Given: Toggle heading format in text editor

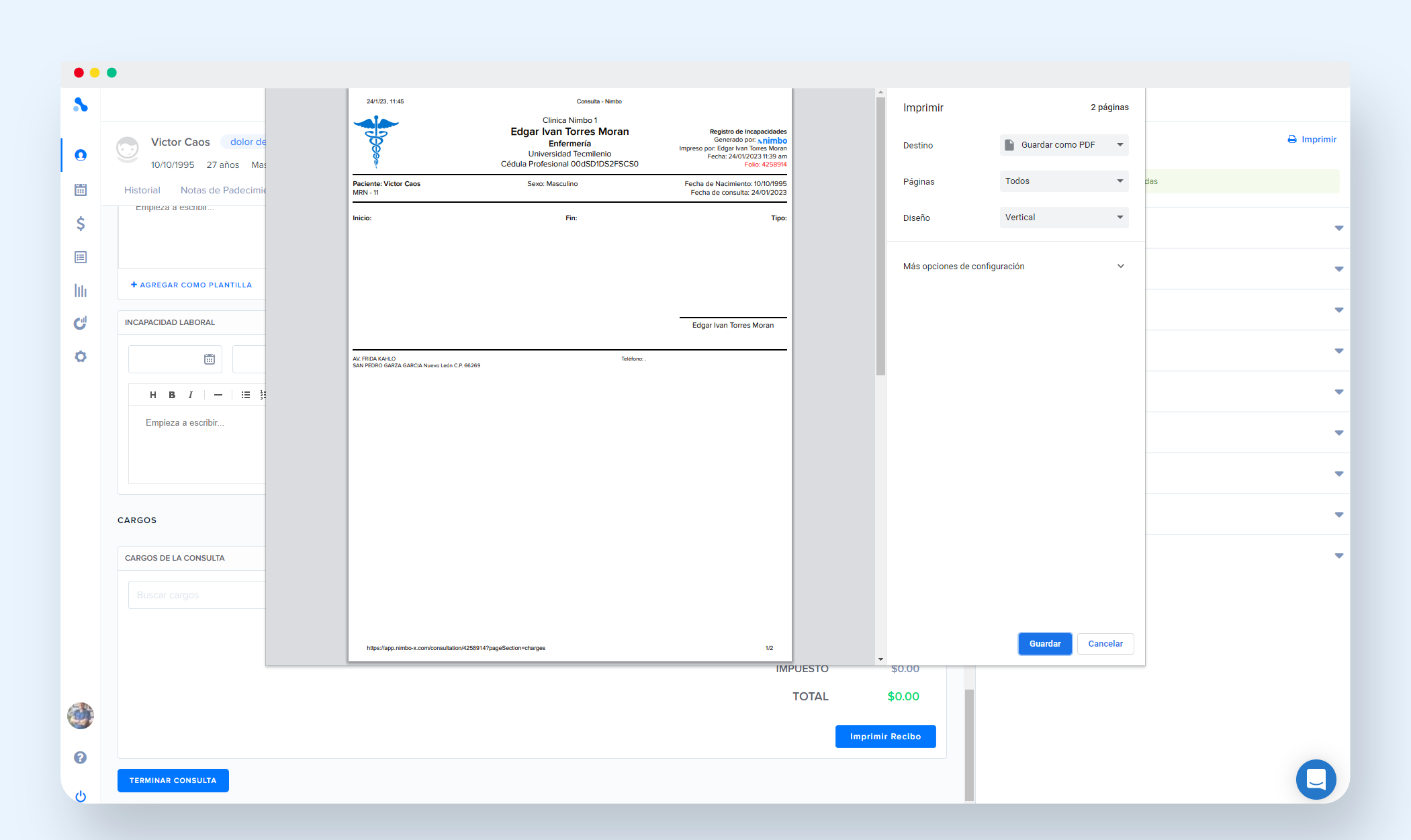Looking at the screenshot, I should click(x=153, y=395).
